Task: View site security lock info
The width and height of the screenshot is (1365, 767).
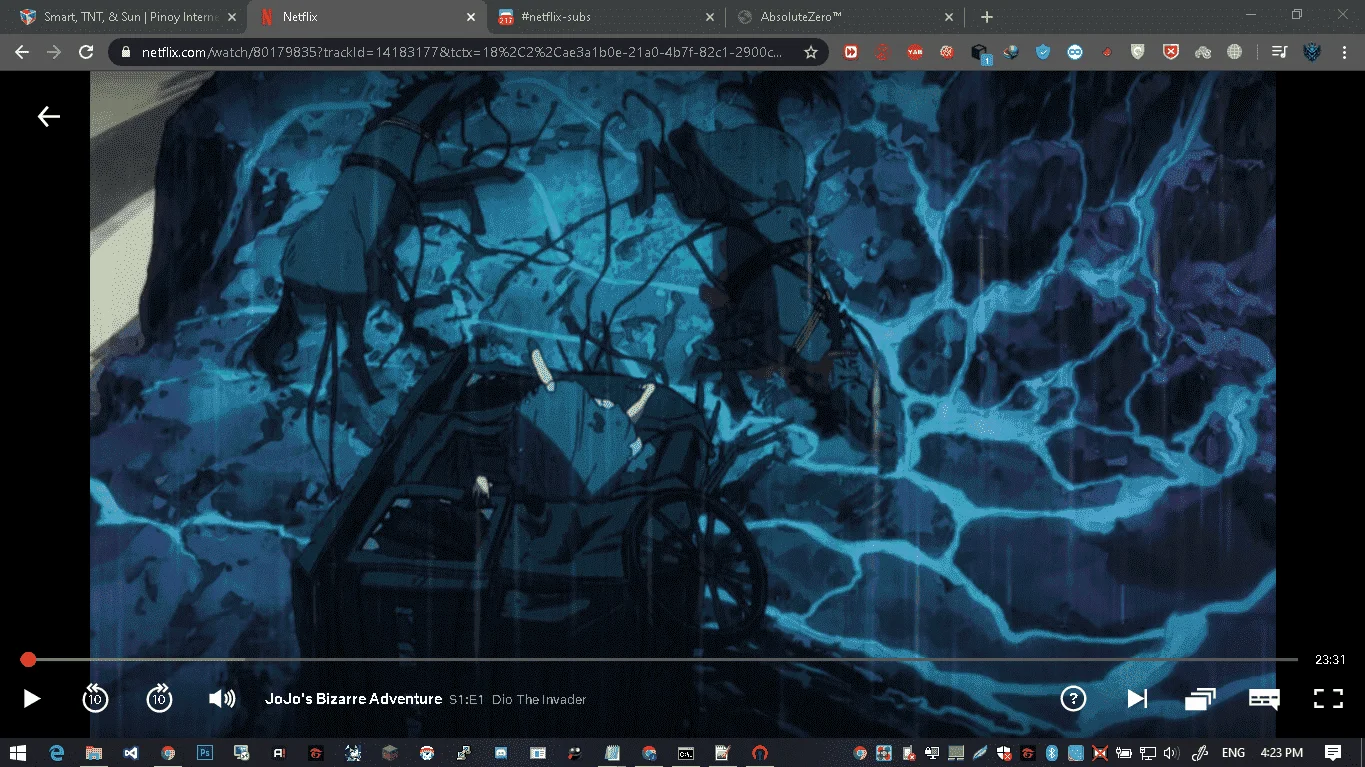Action: click(x=126, y=52)
